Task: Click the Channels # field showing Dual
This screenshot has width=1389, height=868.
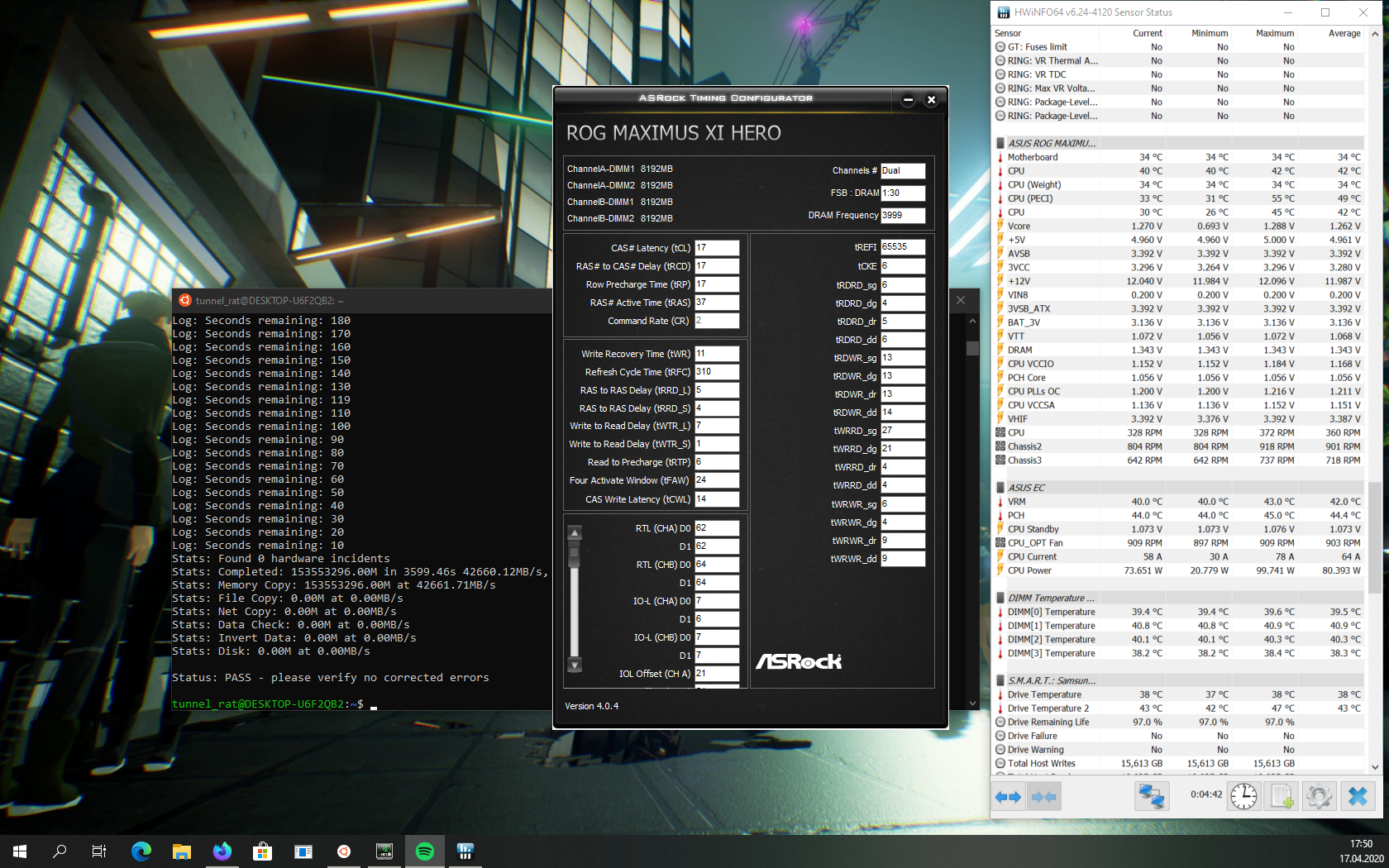Action: [903, 170]
